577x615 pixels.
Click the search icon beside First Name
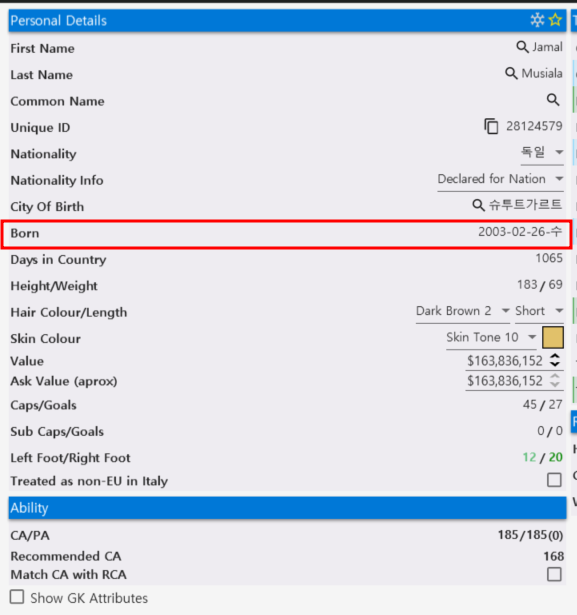[522, 47]
